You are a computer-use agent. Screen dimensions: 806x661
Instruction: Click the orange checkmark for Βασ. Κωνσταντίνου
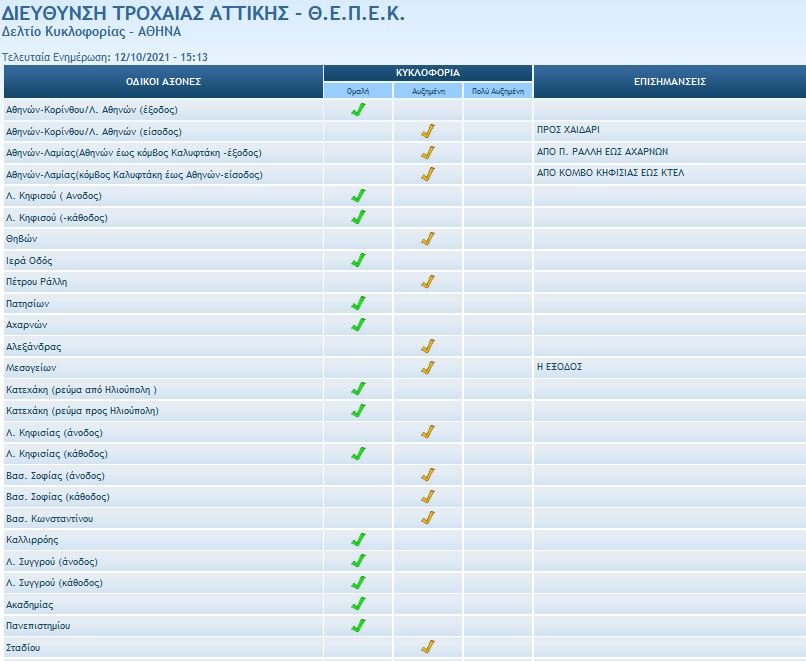pos(428,518)
